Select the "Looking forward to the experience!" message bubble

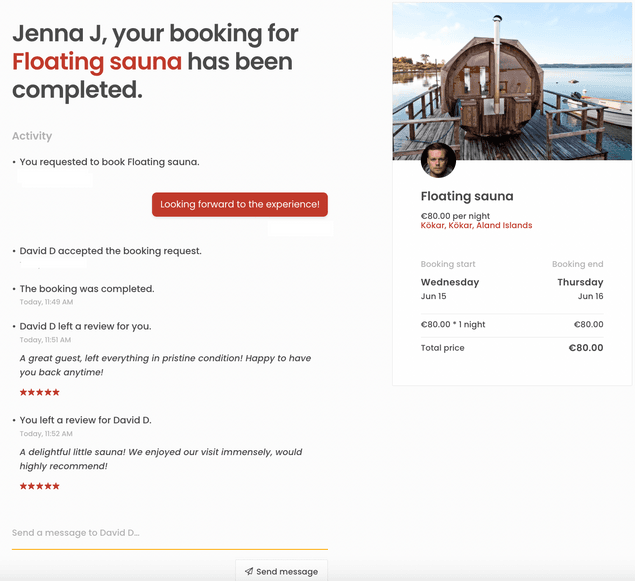[x=240, y=205]
